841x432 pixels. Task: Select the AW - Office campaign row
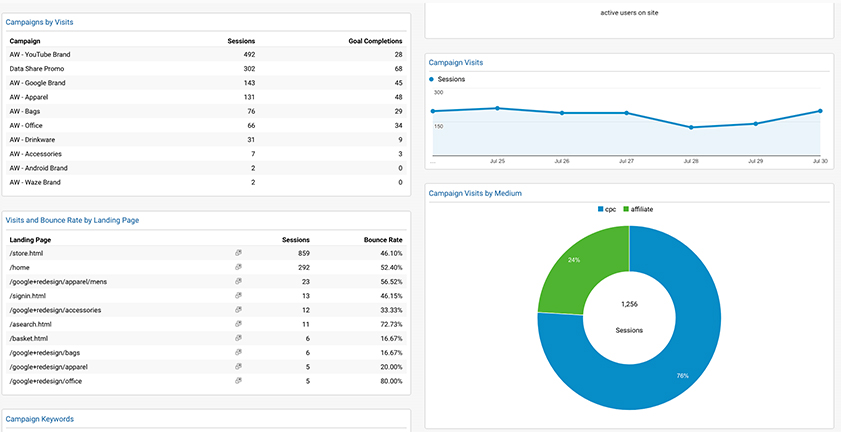[207, 126]
